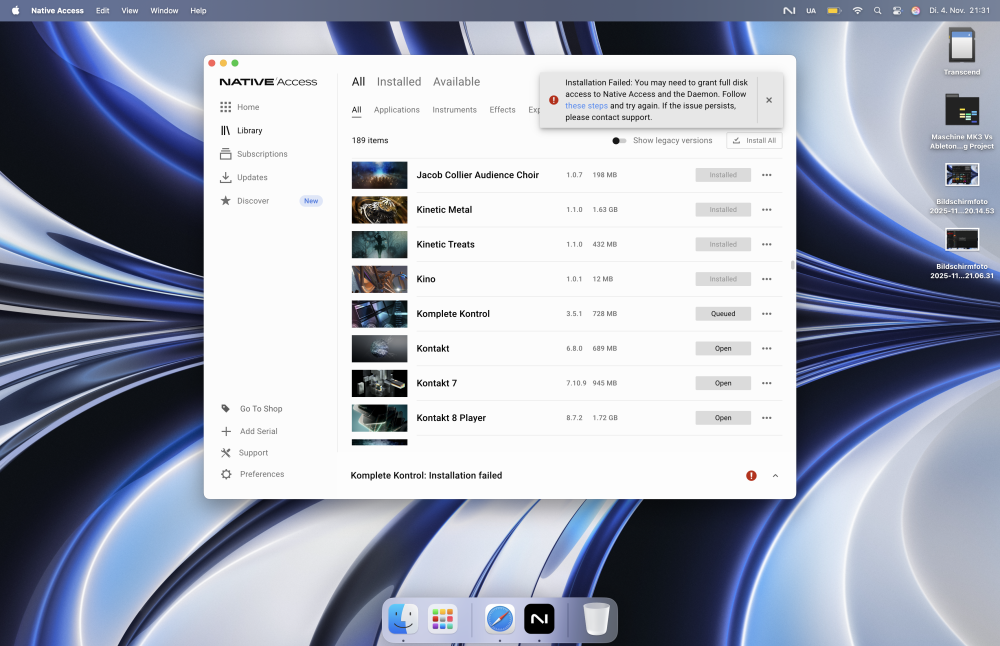The image size is (1000, 646).
Task: Filter by Instruments category tab
Action: click(454, 110)
